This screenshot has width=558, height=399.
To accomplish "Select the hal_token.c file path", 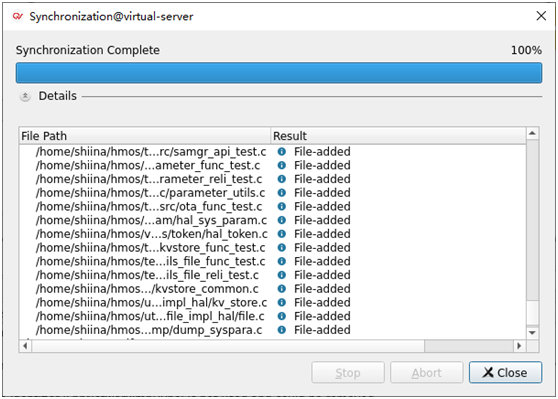I will click(x=152, y=234).
